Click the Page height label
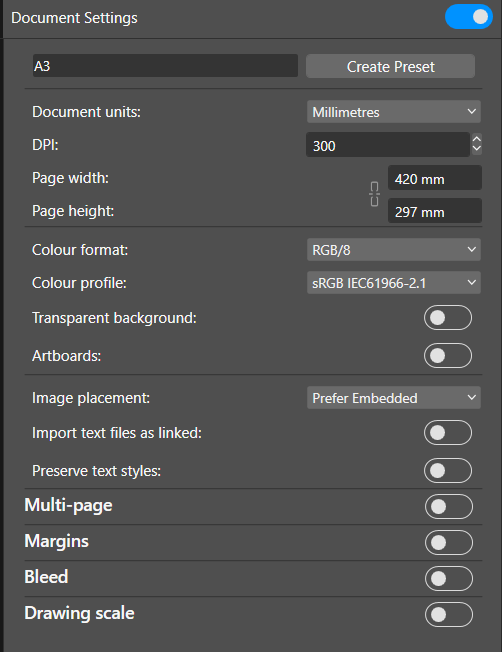Image resolution: width=502 pixels, height=652 pixels. point(73,211)
